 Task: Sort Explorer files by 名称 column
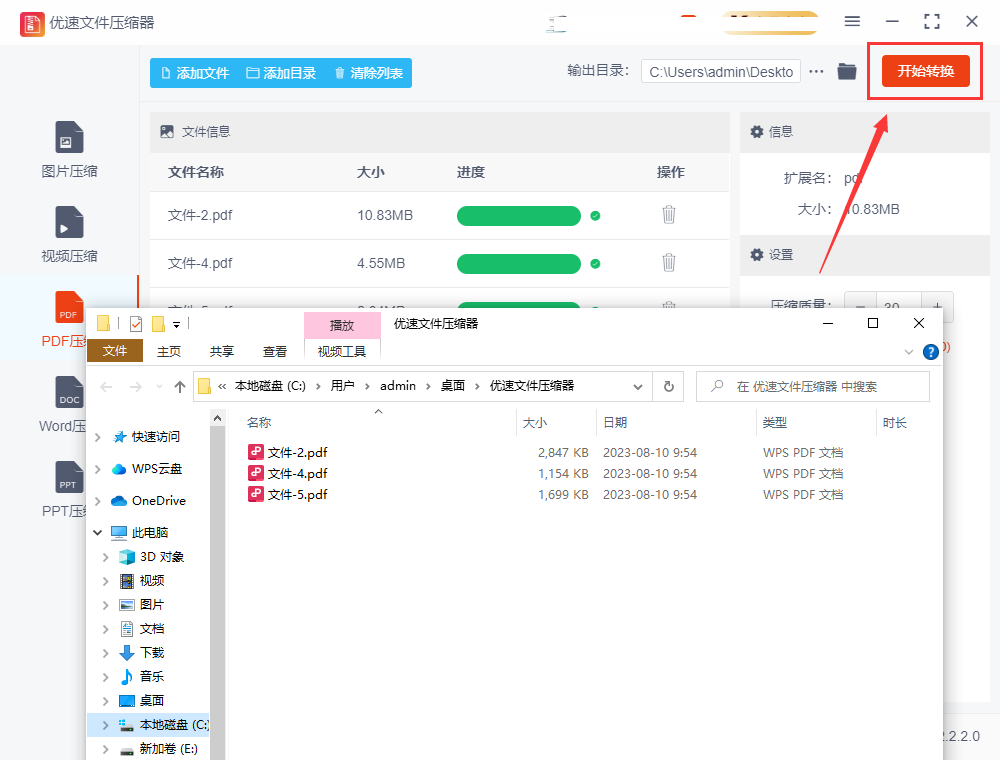click(259, 423)
